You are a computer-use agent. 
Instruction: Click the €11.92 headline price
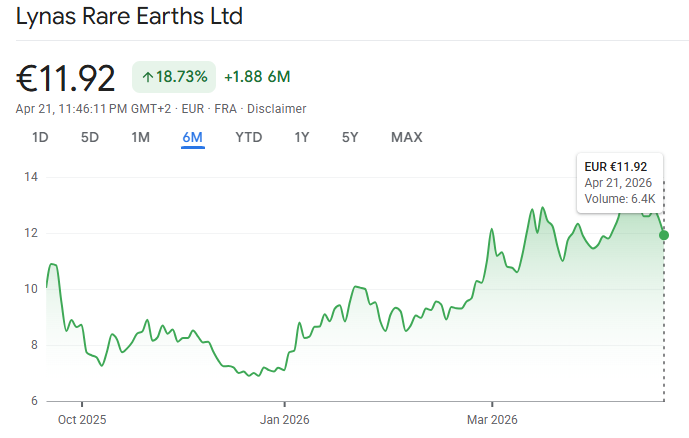pos(65,79)
